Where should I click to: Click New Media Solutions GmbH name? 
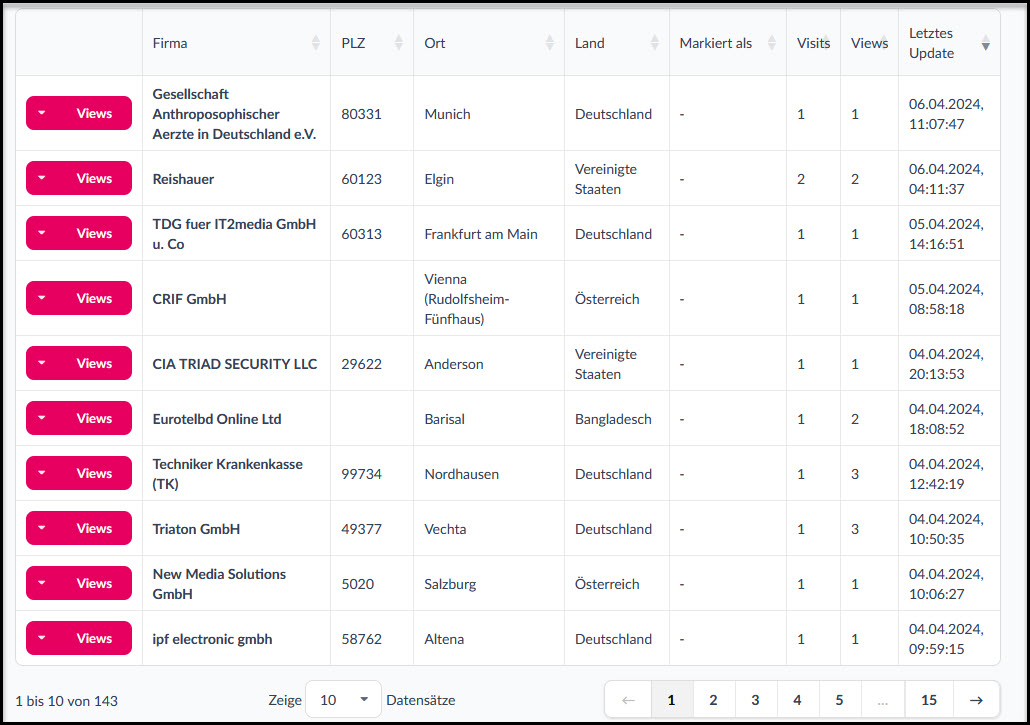tap(219, 584)
